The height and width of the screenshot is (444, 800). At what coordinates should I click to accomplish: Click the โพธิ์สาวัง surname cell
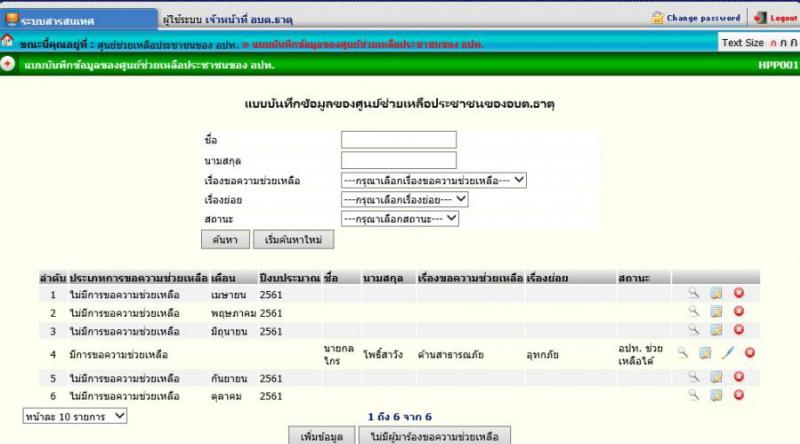(x=383, y=354)
